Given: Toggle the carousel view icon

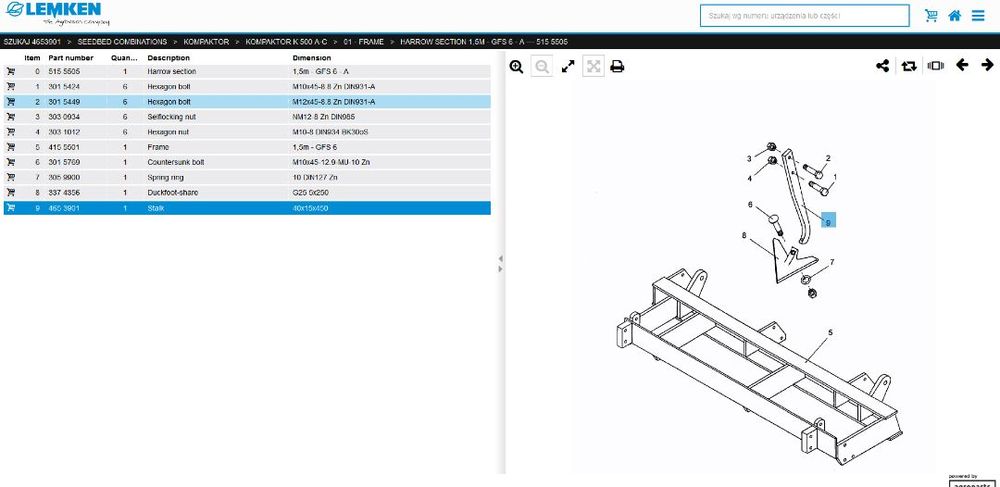Looking at the screenshot, I should pyautogui.click(x=936, y=65).
